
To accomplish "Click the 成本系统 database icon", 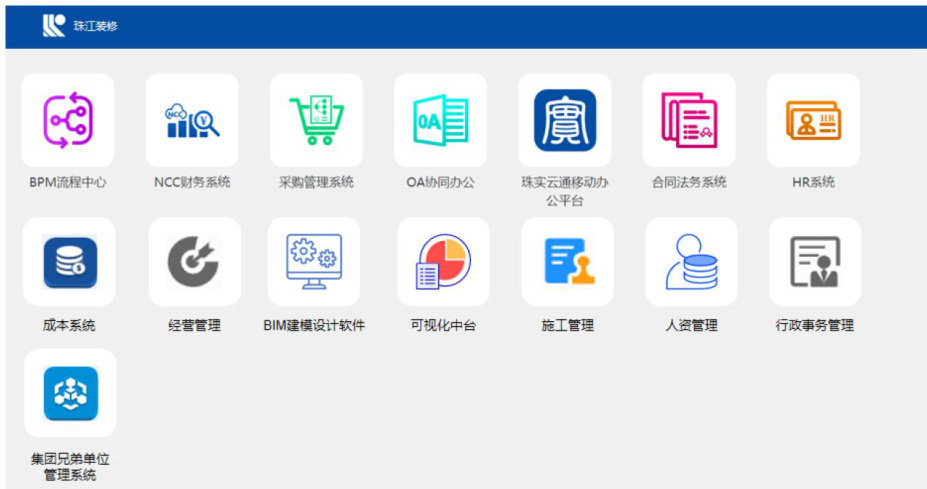I will tap(69, 262).
